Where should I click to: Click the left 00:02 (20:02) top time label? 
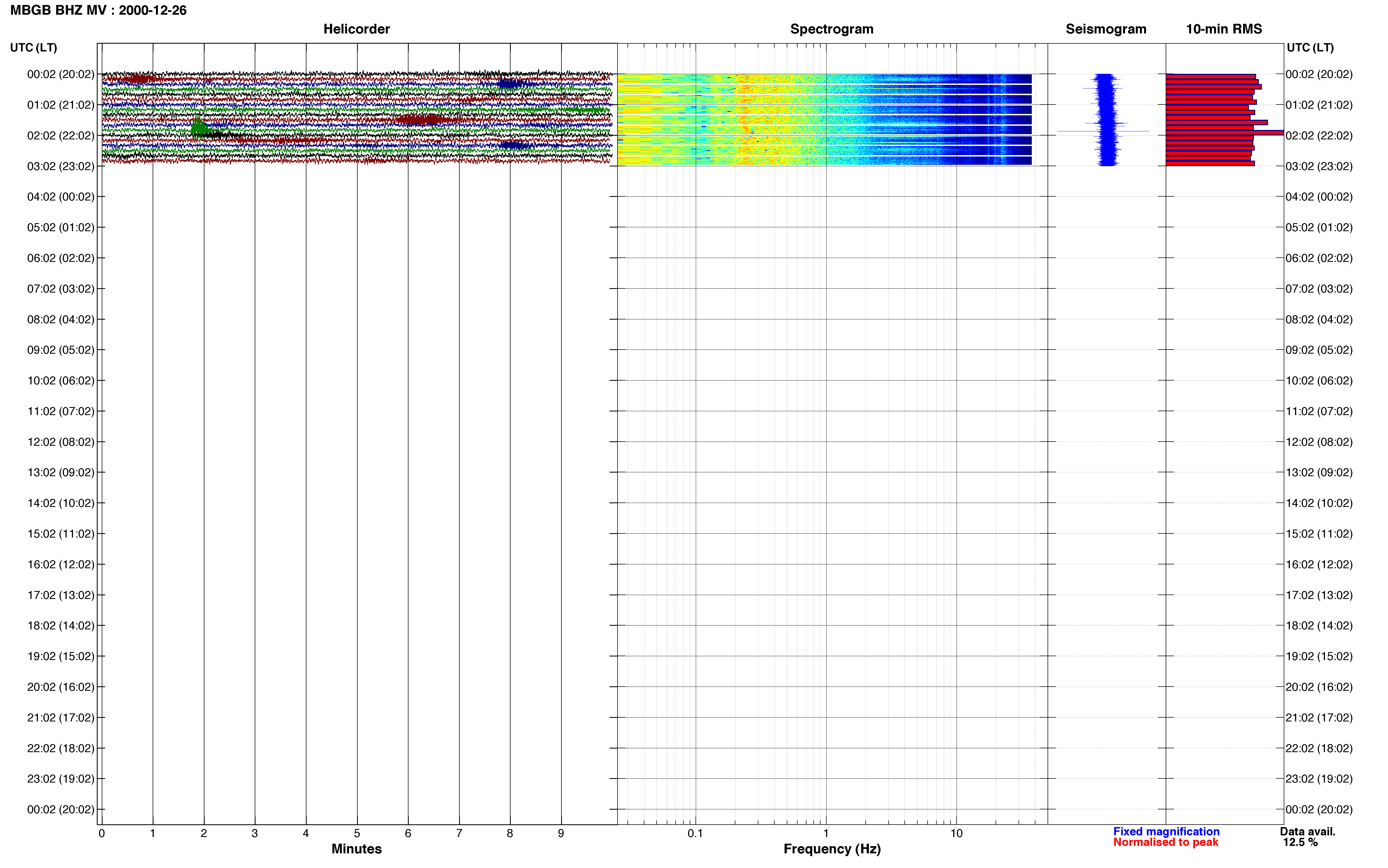(x=61, y=74)
